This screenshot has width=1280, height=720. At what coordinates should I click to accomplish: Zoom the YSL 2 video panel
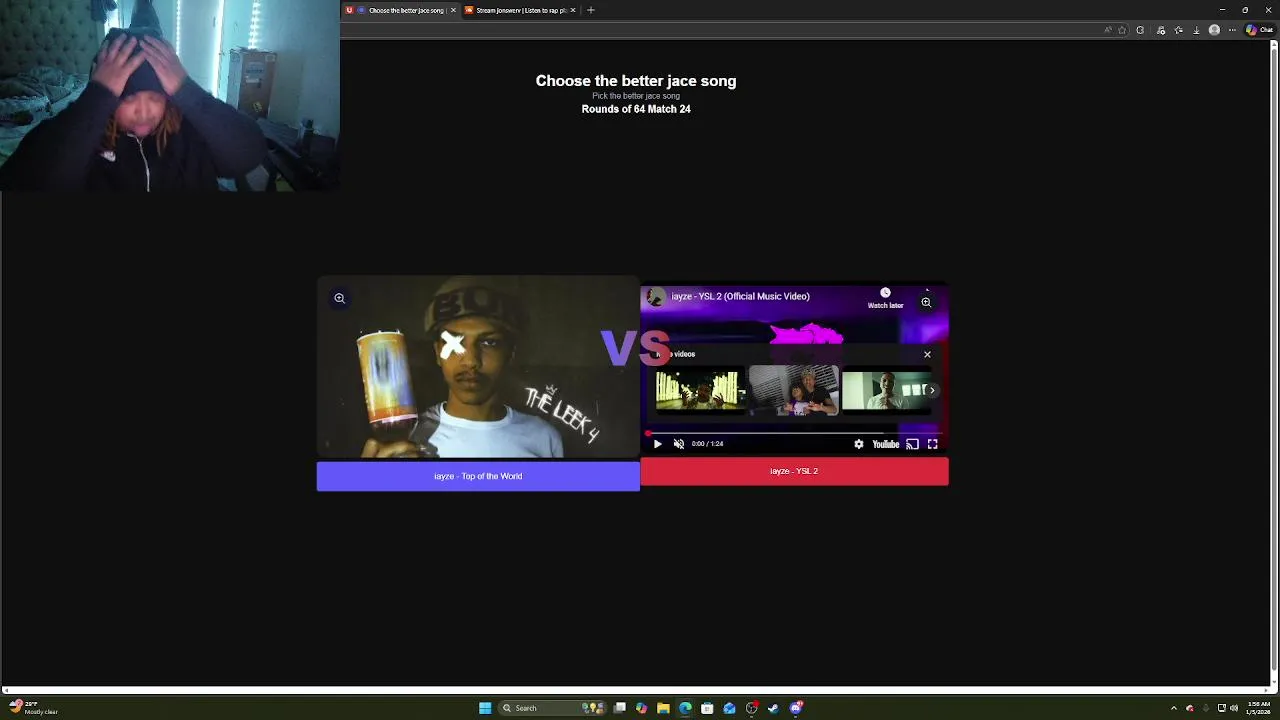(926, 302)
